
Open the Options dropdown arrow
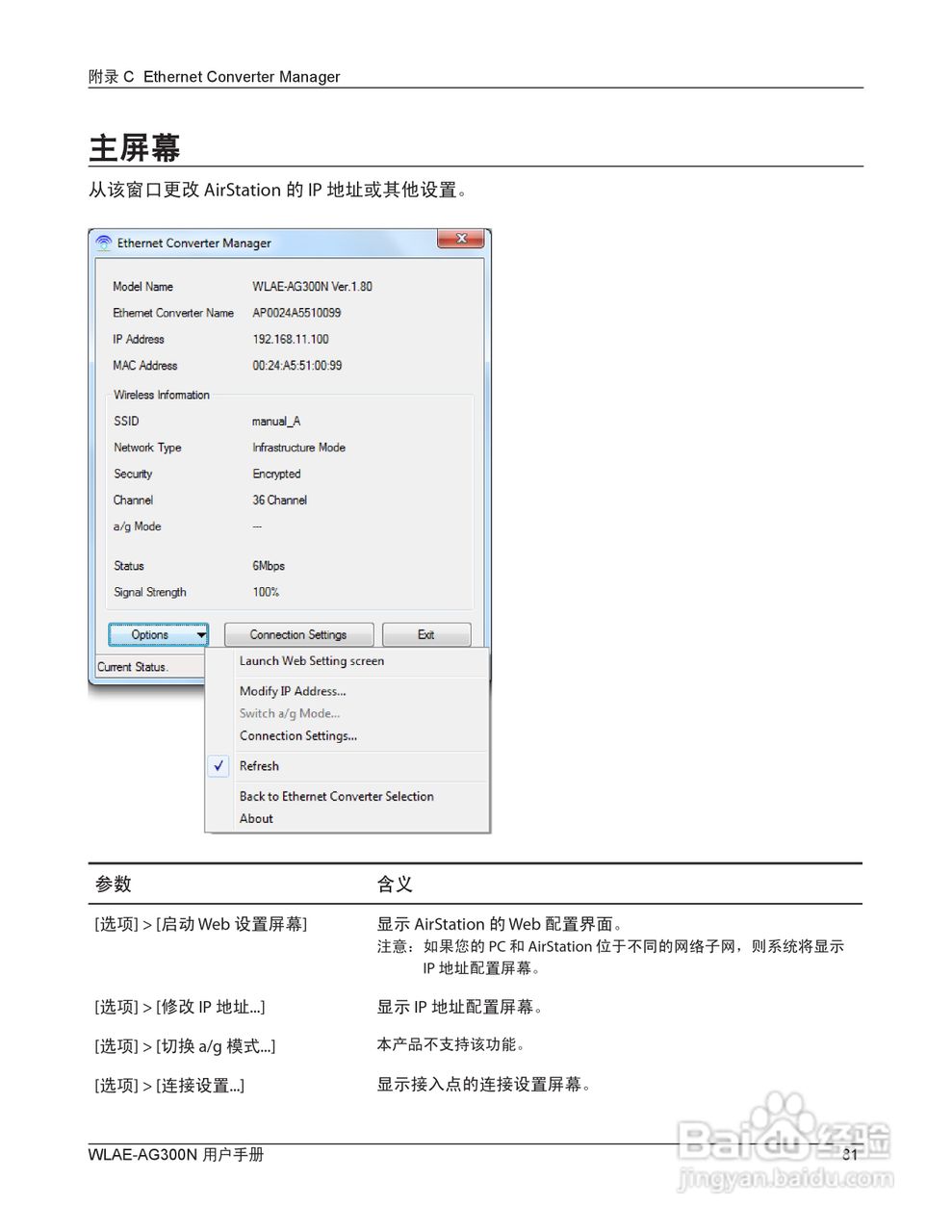198,634
